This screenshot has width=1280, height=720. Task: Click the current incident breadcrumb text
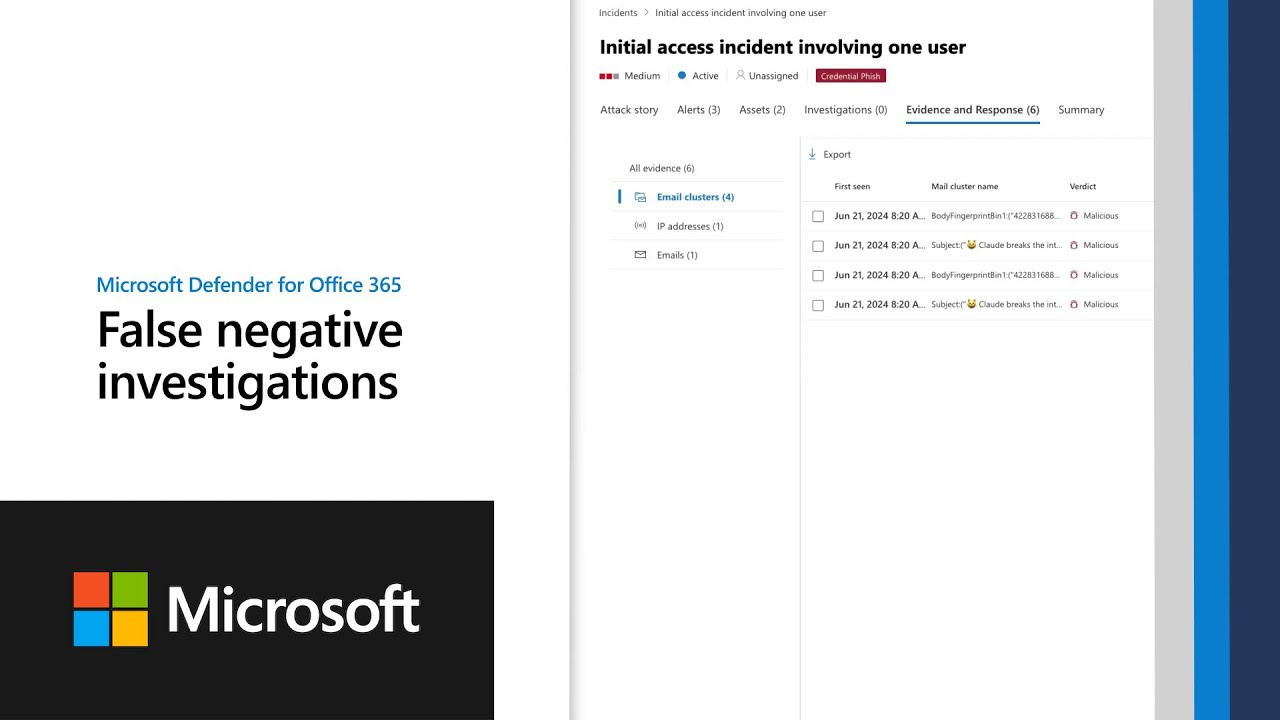point(740,13)
